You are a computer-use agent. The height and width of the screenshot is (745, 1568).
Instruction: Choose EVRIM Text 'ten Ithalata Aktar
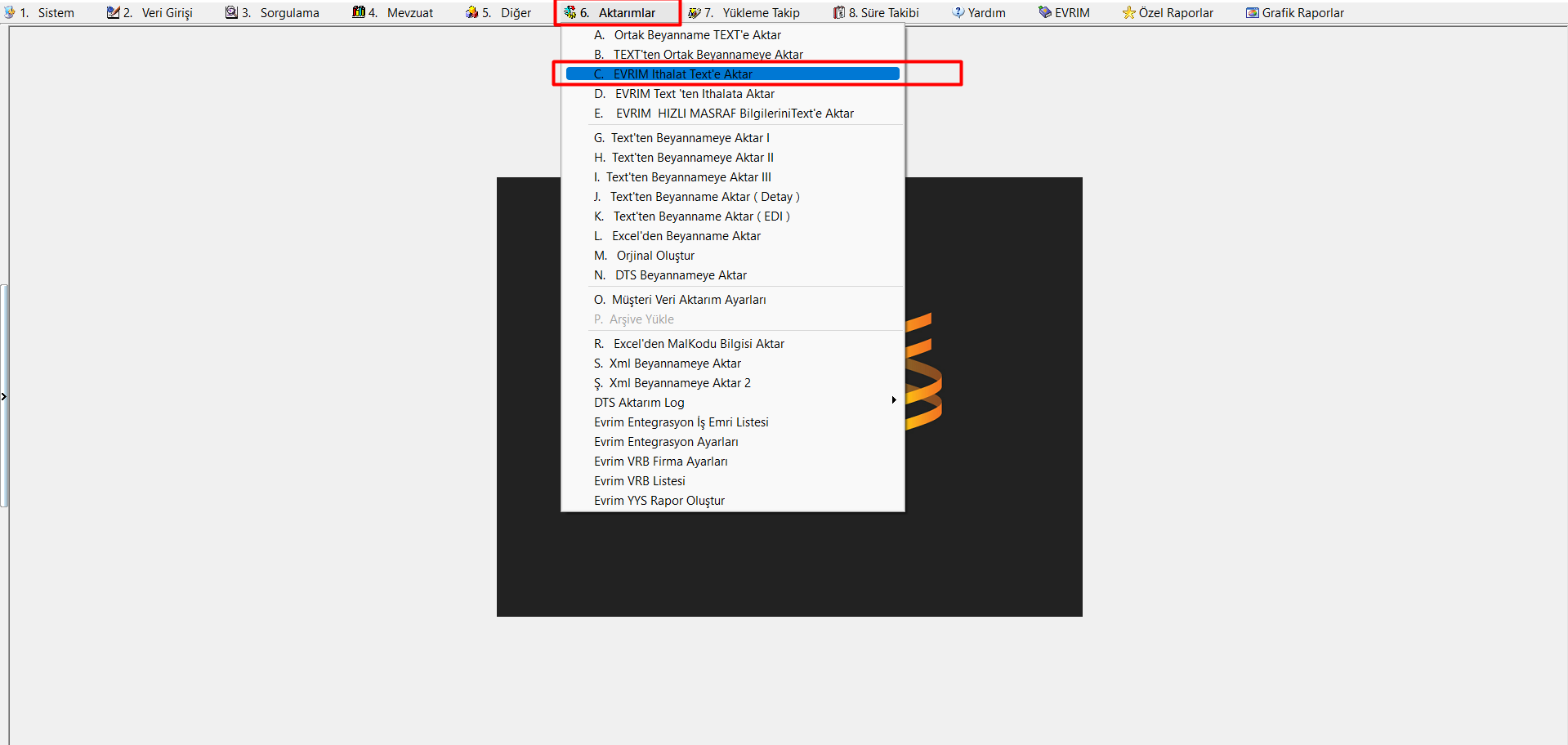pos(733,94)
